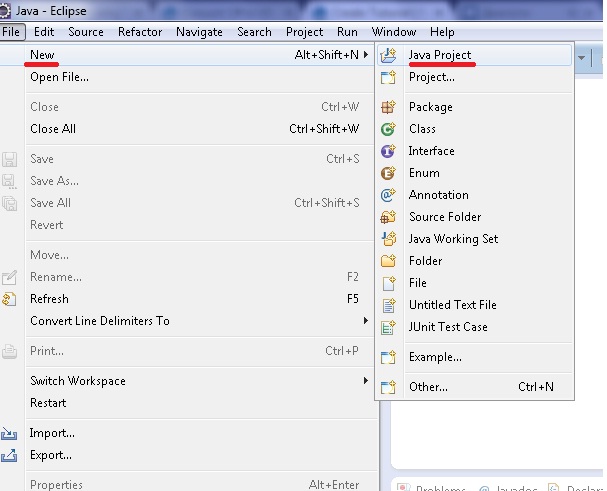607x491 pixels.
Task: Select Java Project in New submenu
Action: [x=475, y=55]
